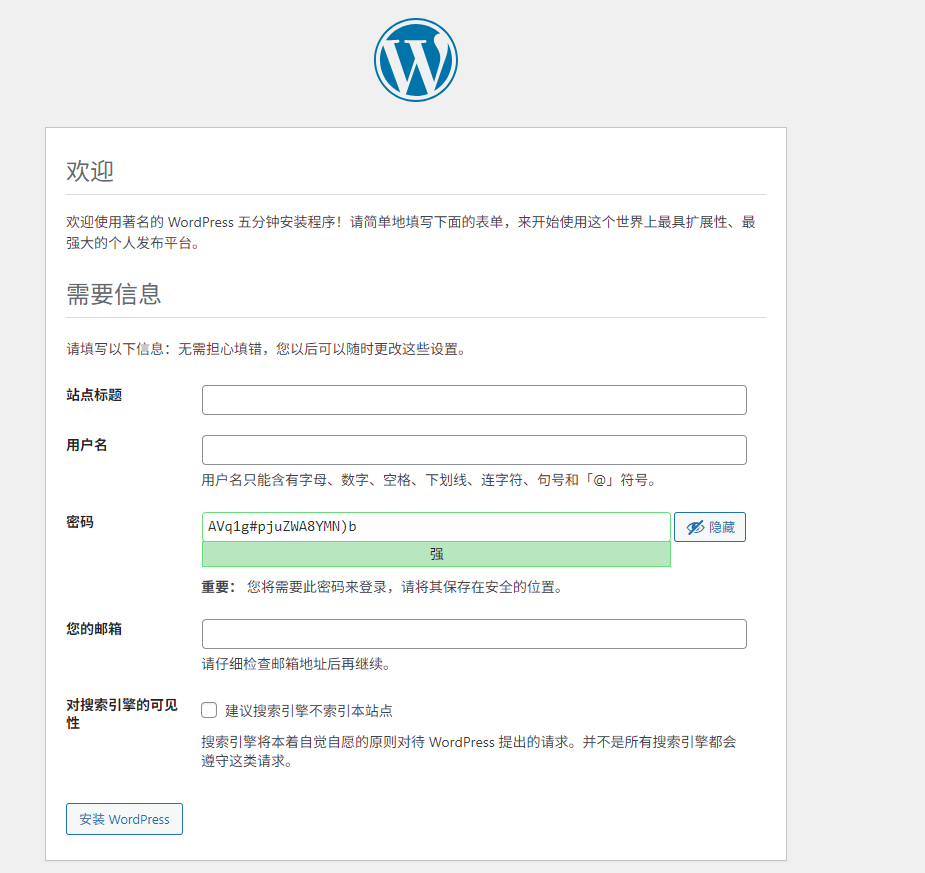Click the 站点标题 input field
This screenshot has width=925, height=873.
[x=474, y=400]
